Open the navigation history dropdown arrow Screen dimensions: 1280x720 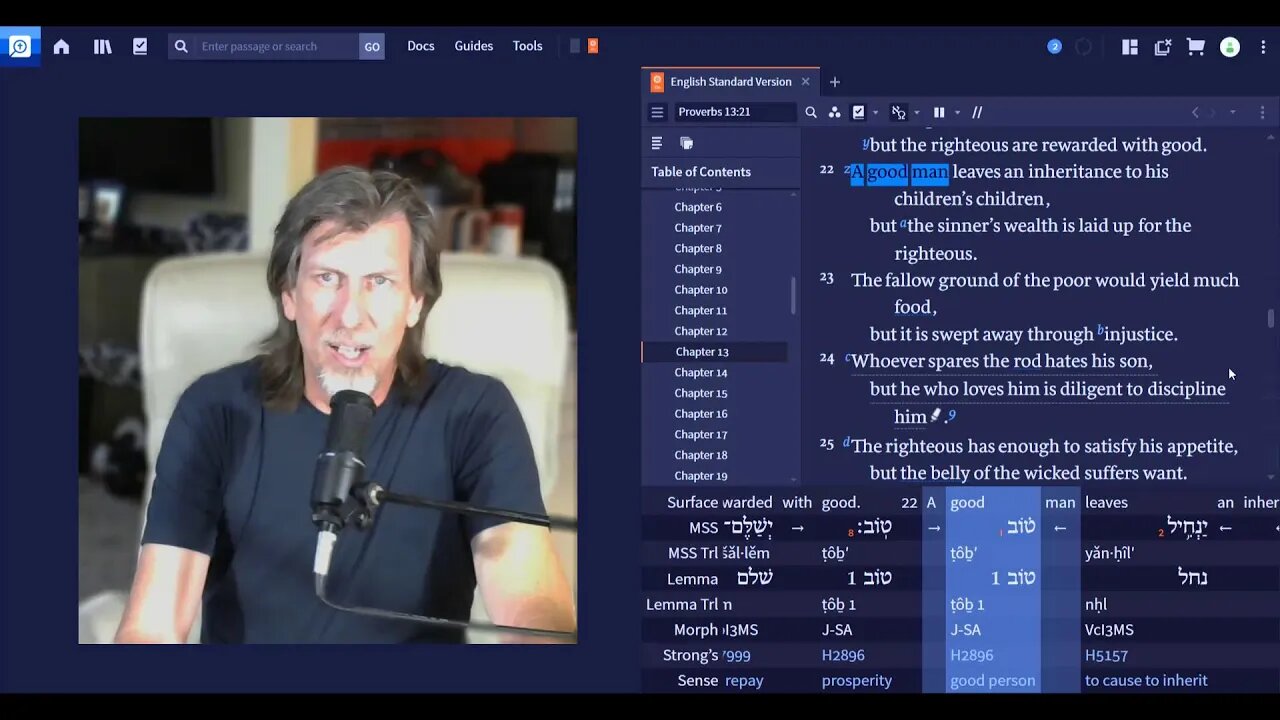[x=1232, y=112]
